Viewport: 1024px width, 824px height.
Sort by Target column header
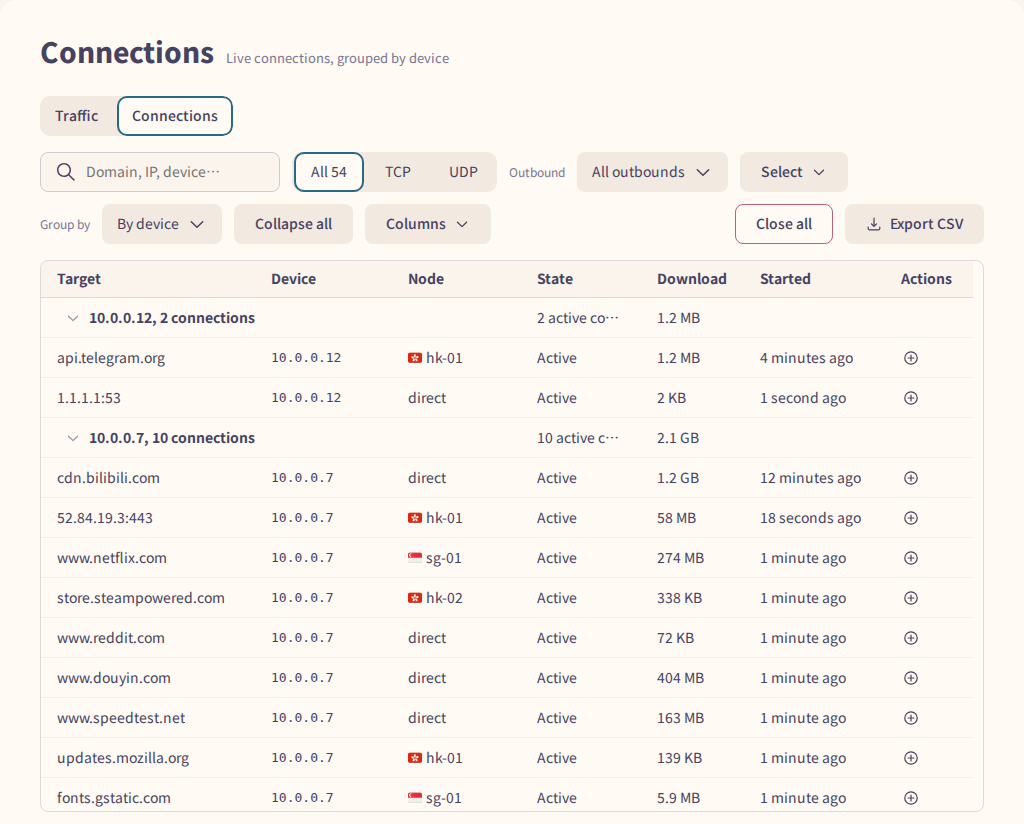(x=79, y=279)
